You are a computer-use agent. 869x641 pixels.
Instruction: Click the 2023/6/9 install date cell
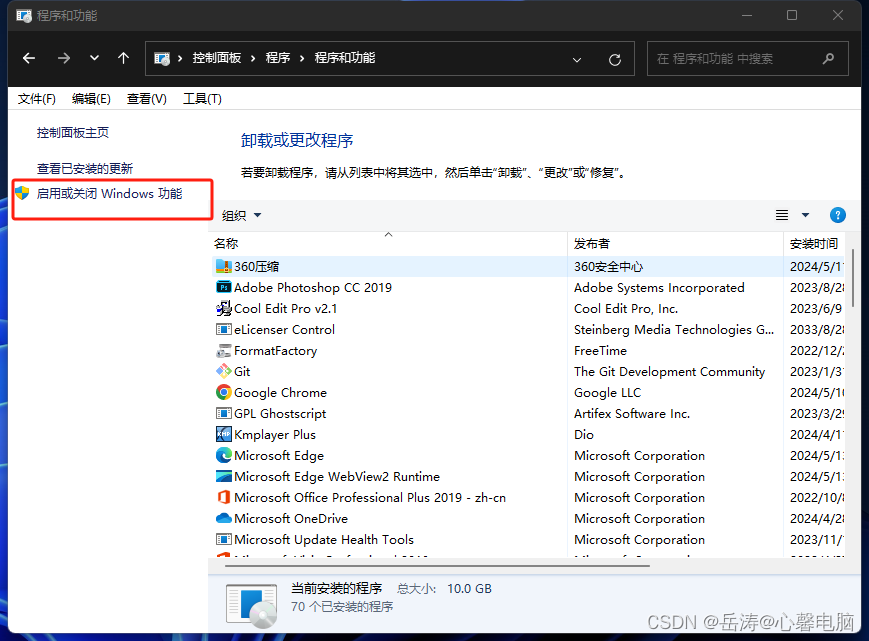click(x=816, y=309)
